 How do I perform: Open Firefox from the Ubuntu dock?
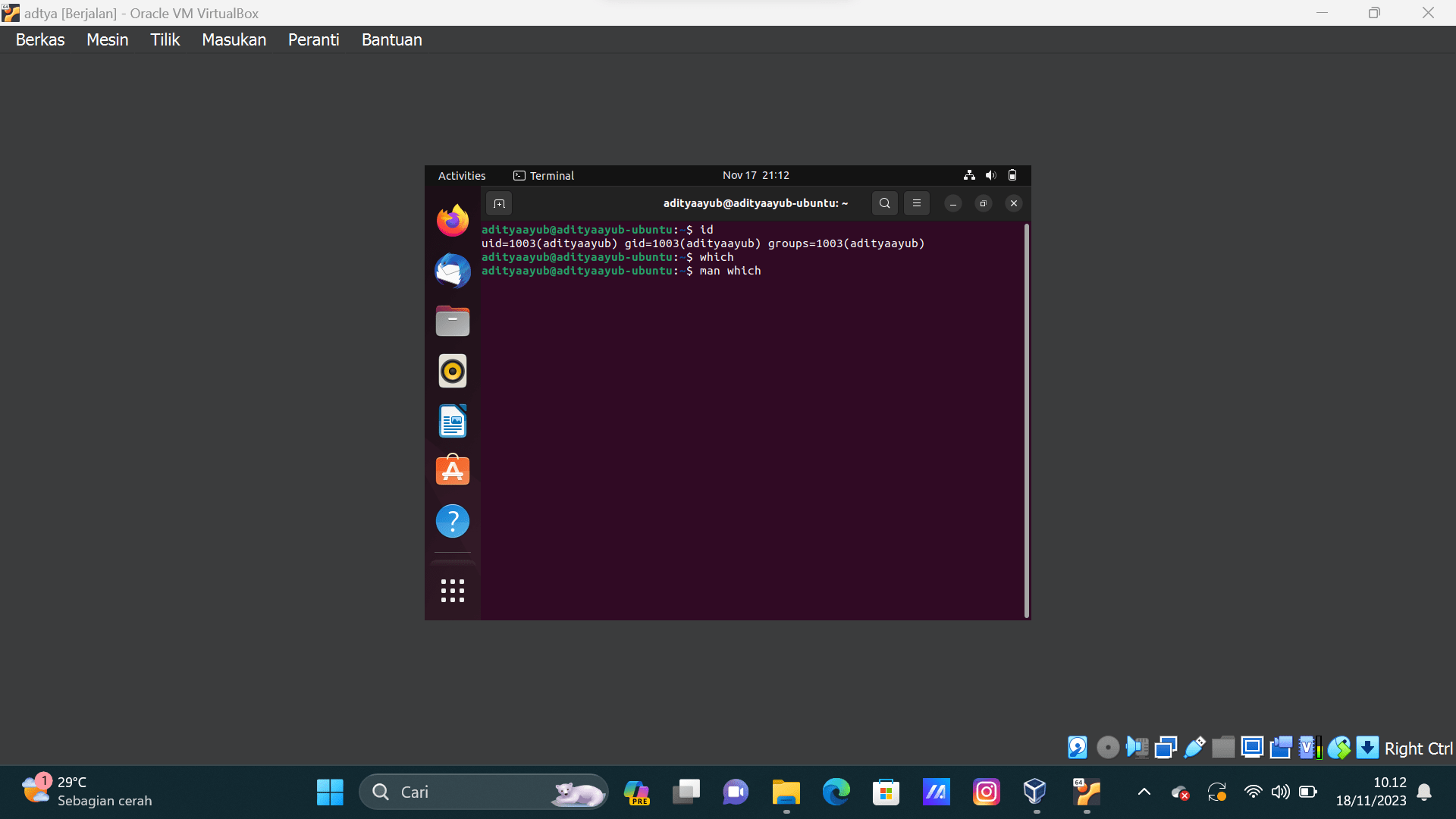click(453, 221)
